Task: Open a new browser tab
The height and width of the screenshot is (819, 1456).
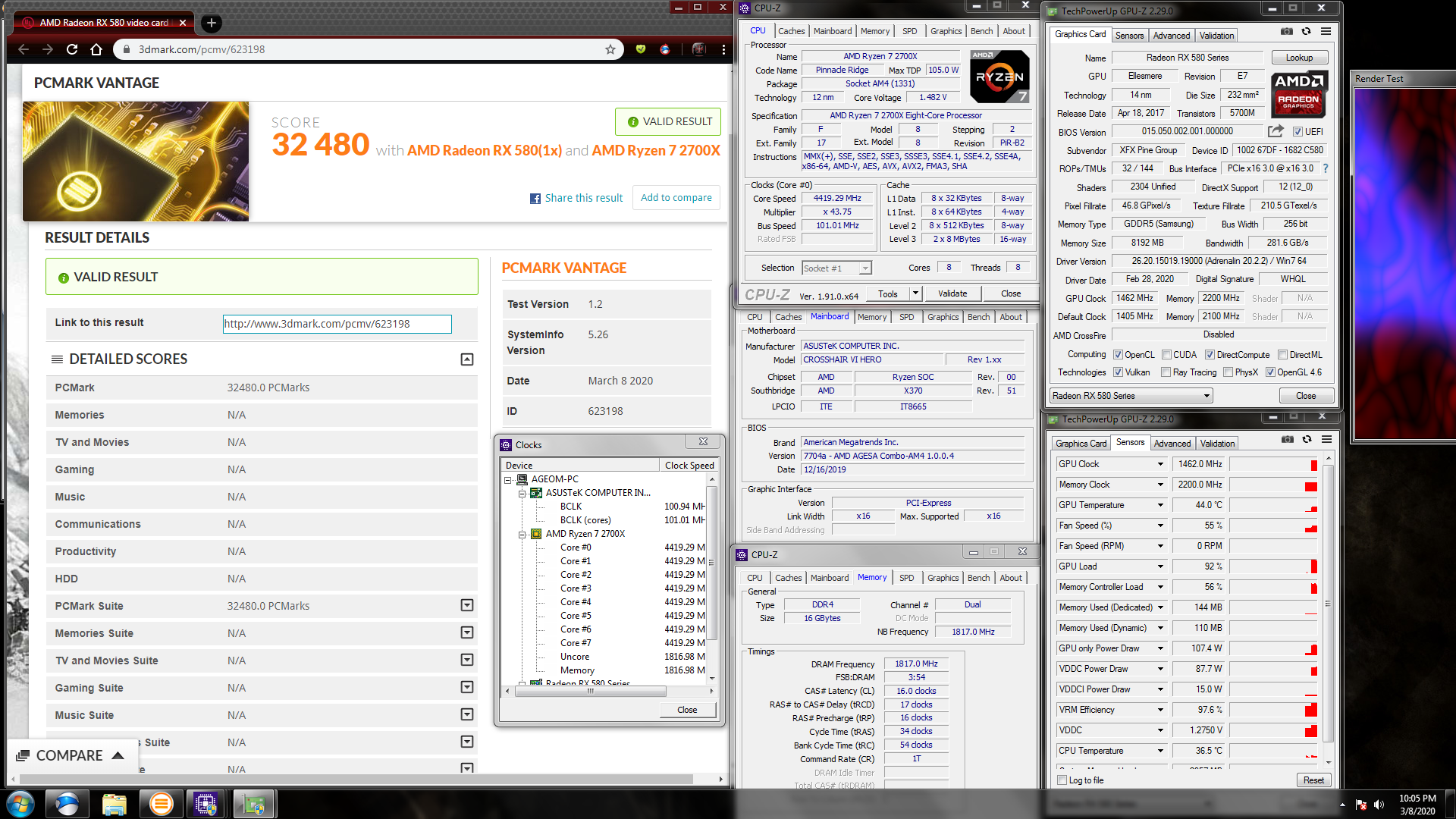Action: pos(212,23)
